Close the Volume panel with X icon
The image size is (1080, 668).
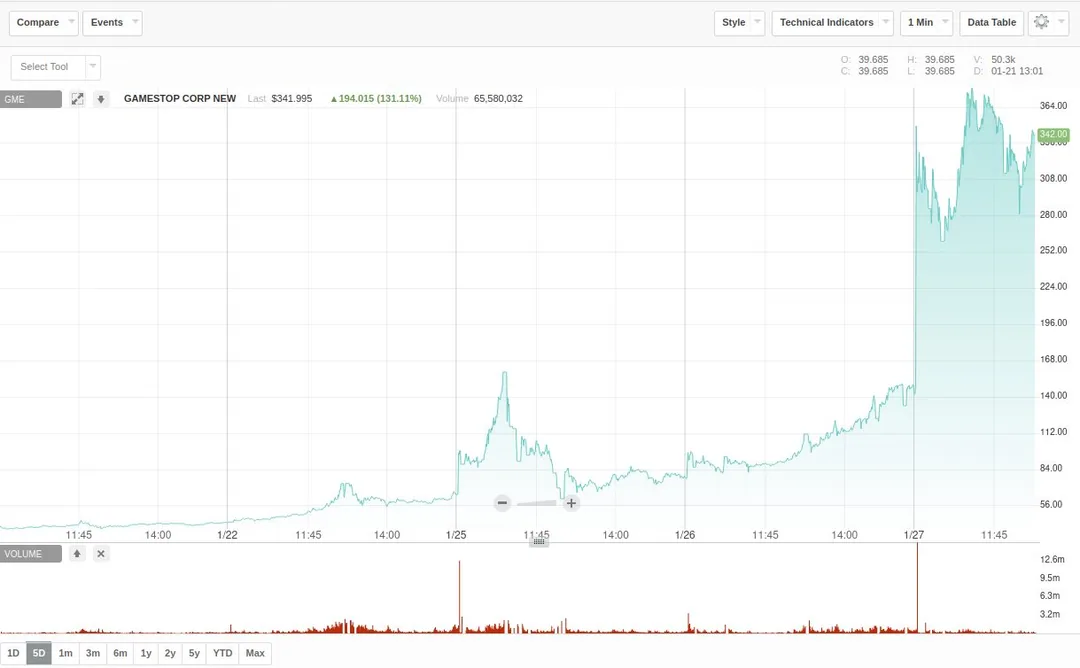(101, 554)
